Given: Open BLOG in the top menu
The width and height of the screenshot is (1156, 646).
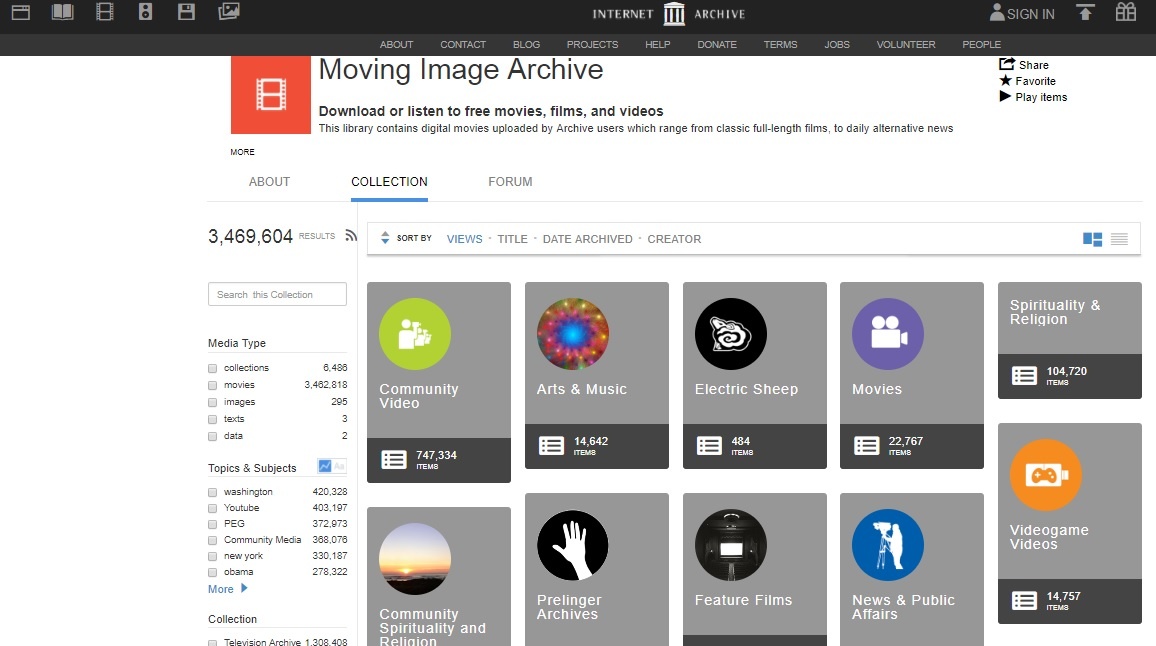Looking at the screenshot, I should tap(526, 44).
